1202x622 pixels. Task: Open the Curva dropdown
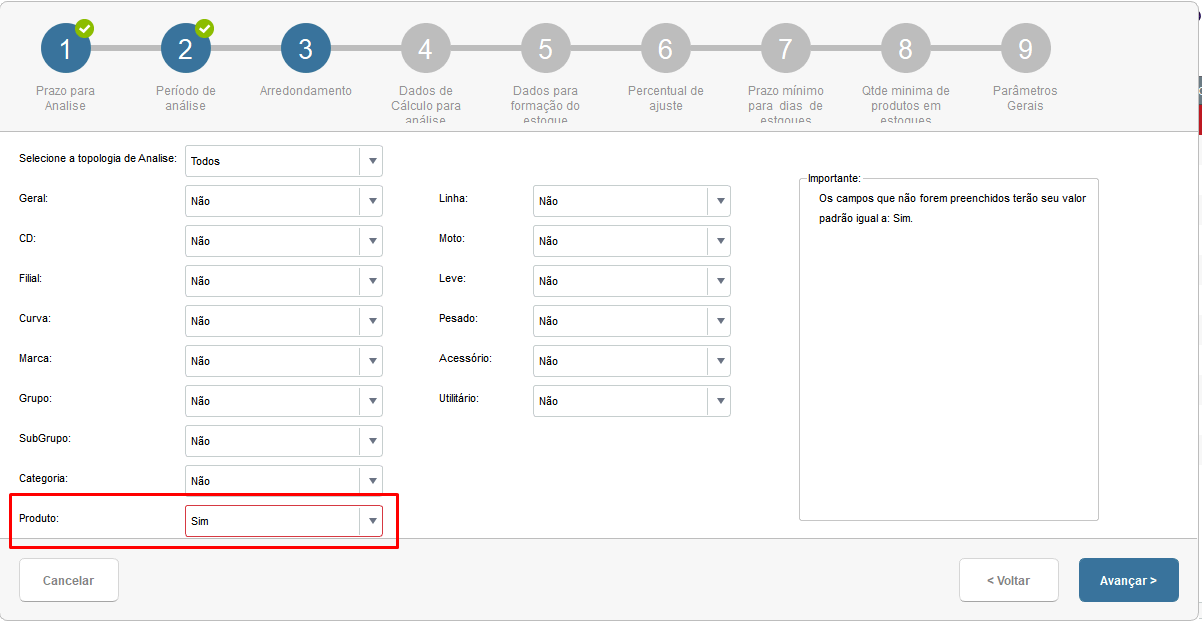284,321
